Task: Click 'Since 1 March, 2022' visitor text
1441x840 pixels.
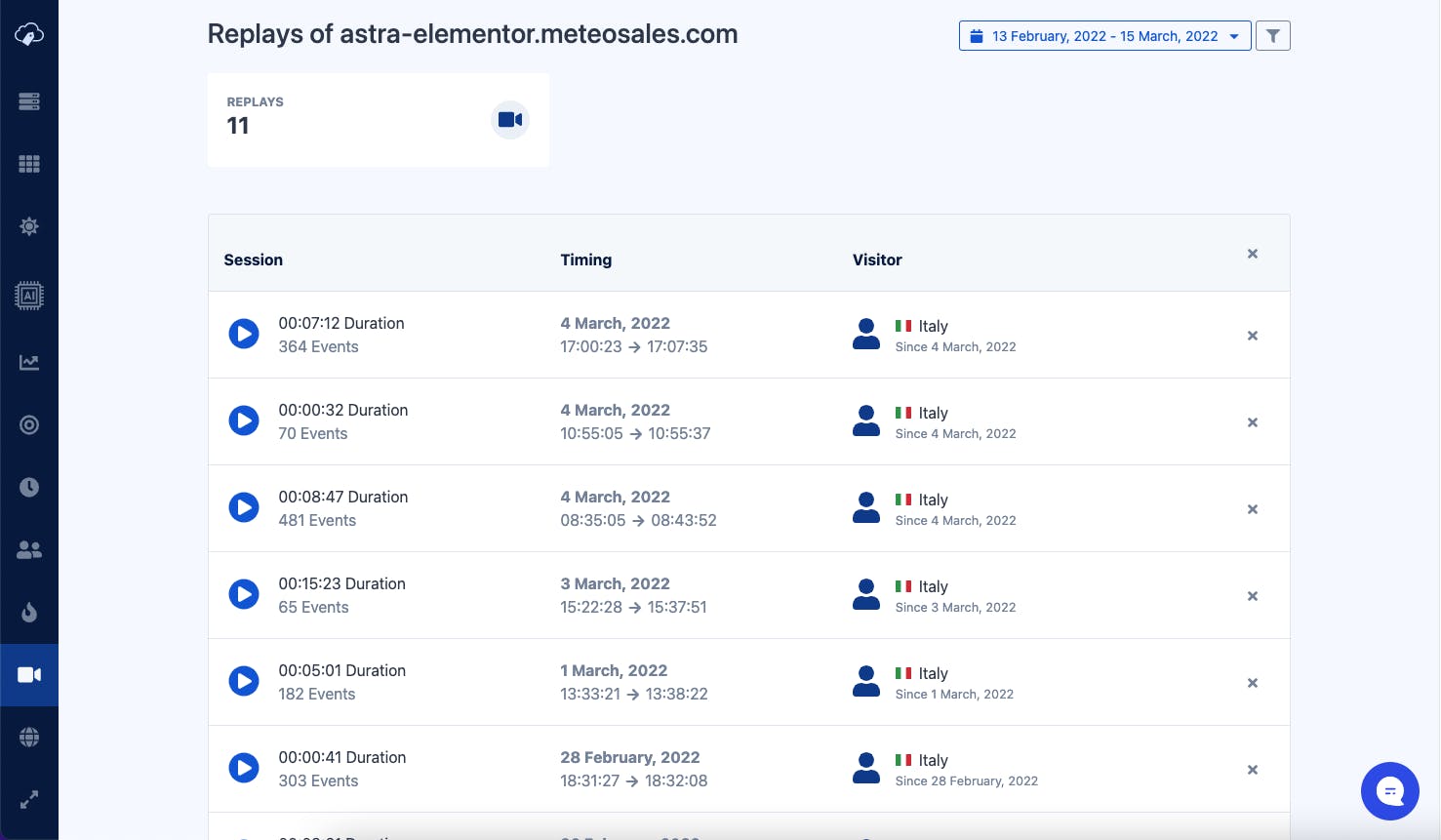Action: [954, 694]
